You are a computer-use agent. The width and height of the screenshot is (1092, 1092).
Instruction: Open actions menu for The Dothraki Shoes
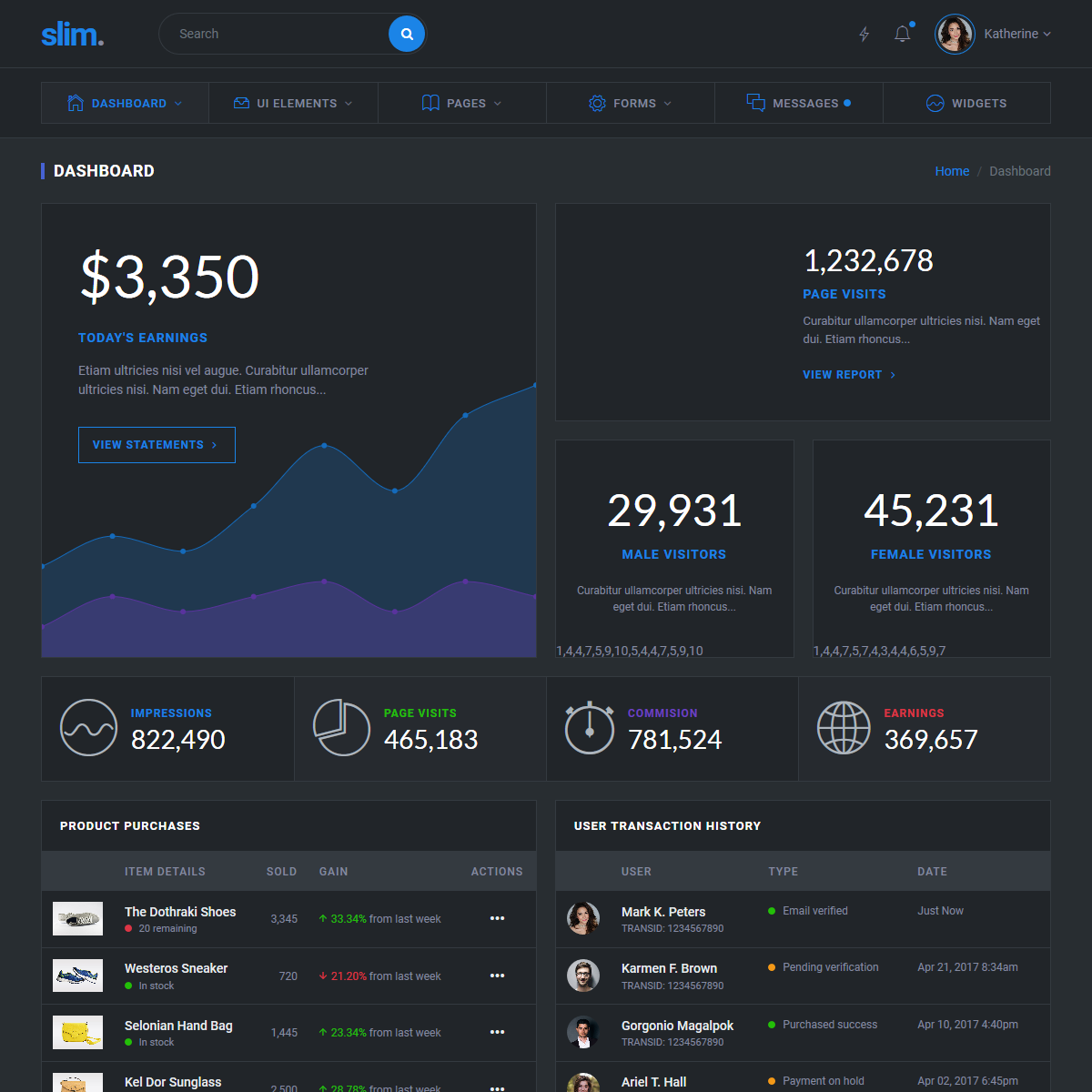click(x=497, y=918)
